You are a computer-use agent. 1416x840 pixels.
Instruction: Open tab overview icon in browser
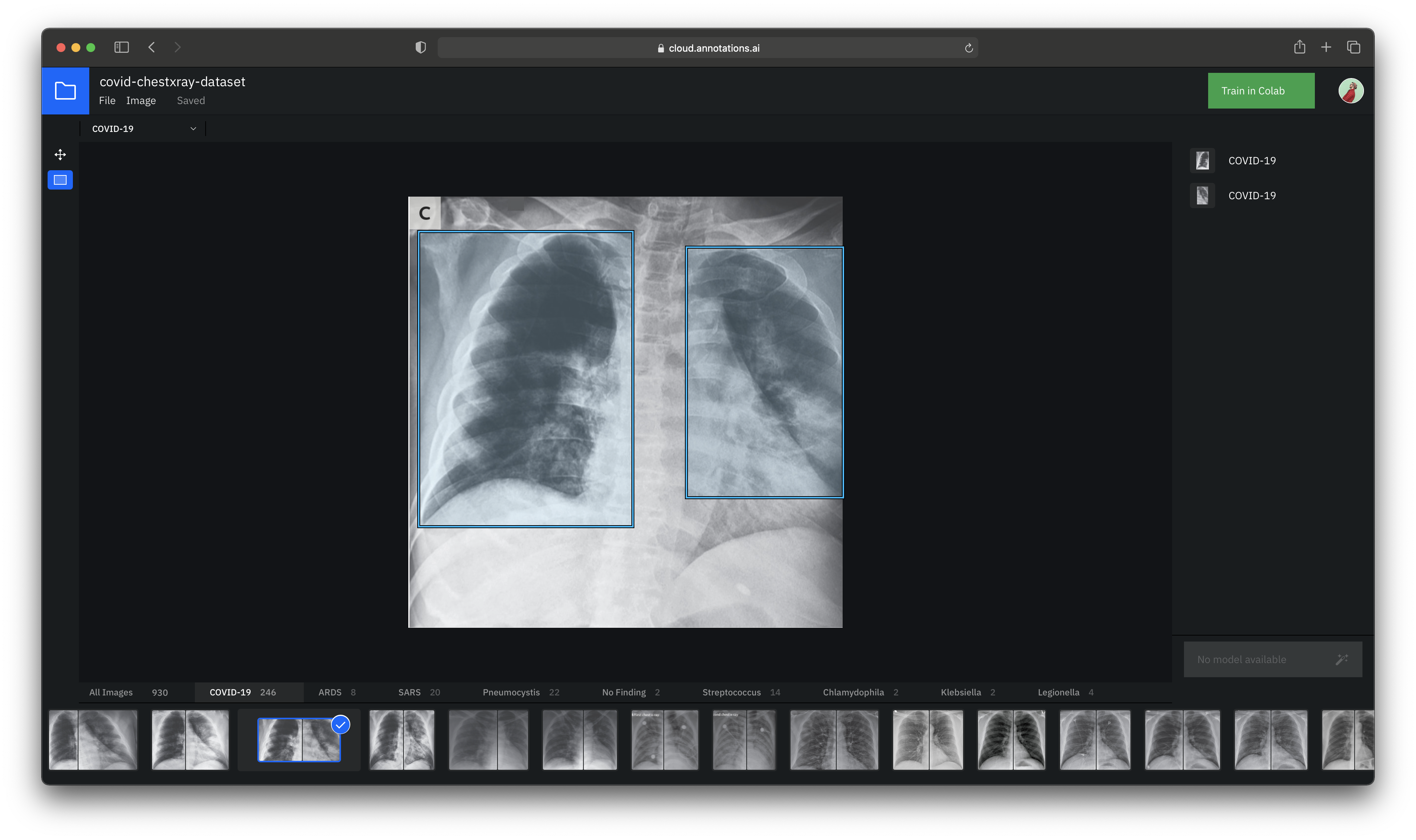tap(1353, 48)
